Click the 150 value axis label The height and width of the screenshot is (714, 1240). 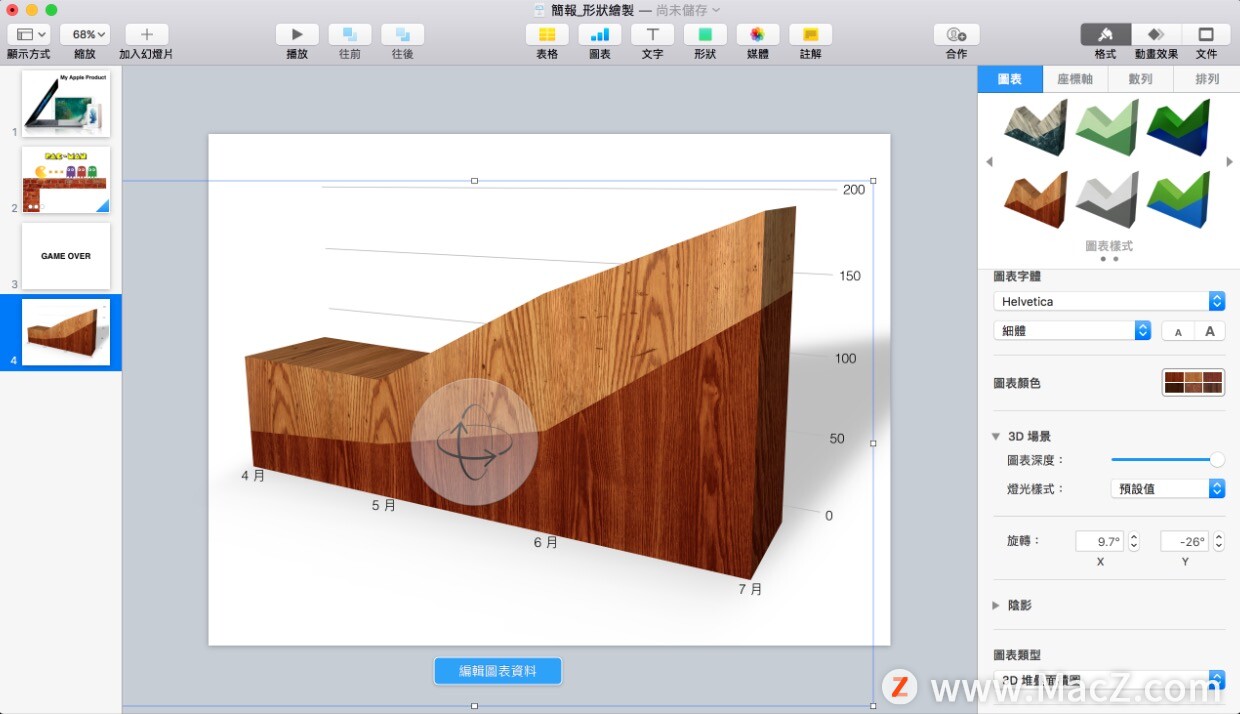point(850,276)
